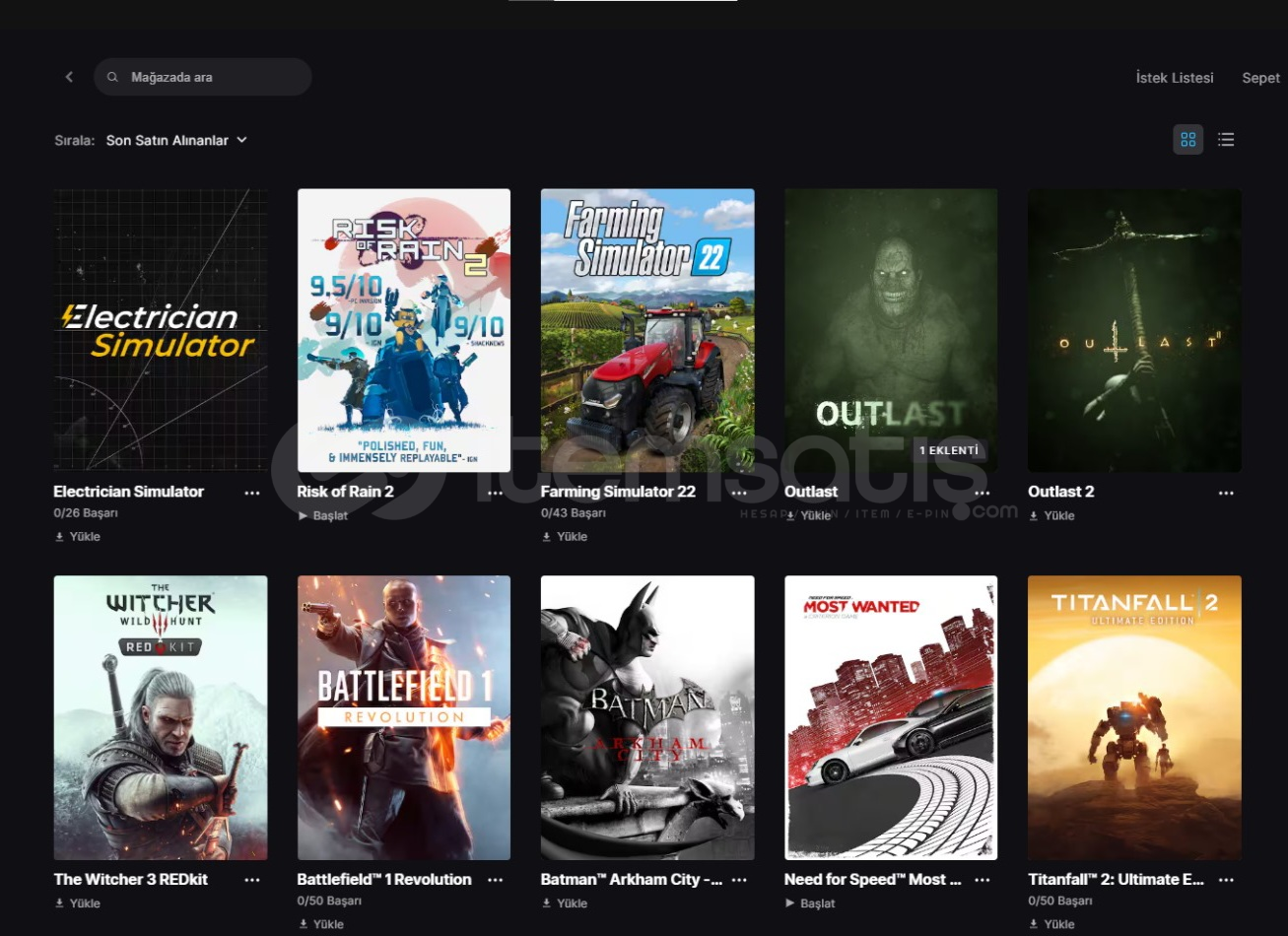Install Titanfall 2 Ultimate Edition with Yükle
This screenshot has width=1288, height=936.
1051,924
